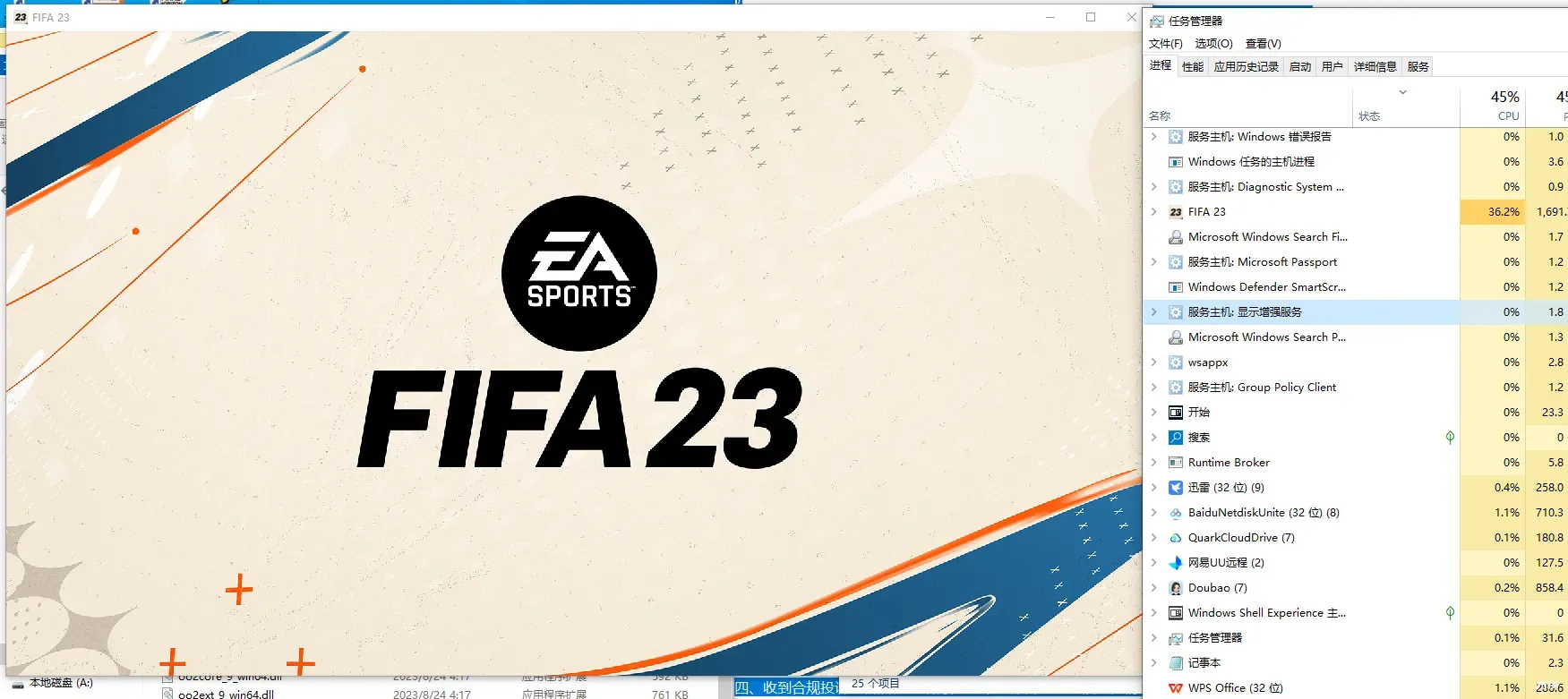The image size is (1568, 699).
Task: Select the 开始 process icon
Action: click(x=1176, y=413)
